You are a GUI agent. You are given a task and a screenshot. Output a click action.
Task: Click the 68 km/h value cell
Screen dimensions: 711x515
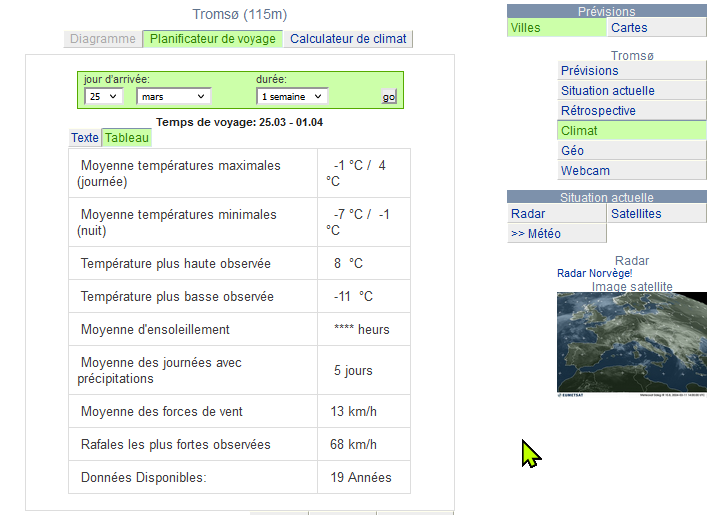(364, 444)
